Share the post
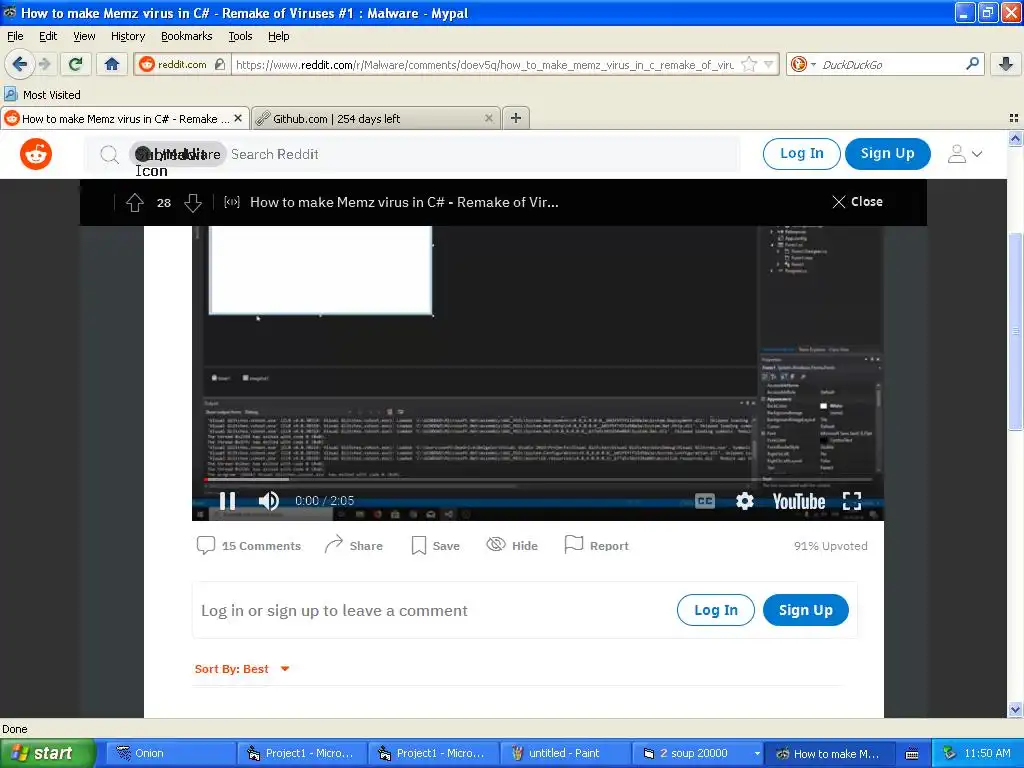This screenshot has height=768, width=1024. pyautogui.click(x=353, y=545)
